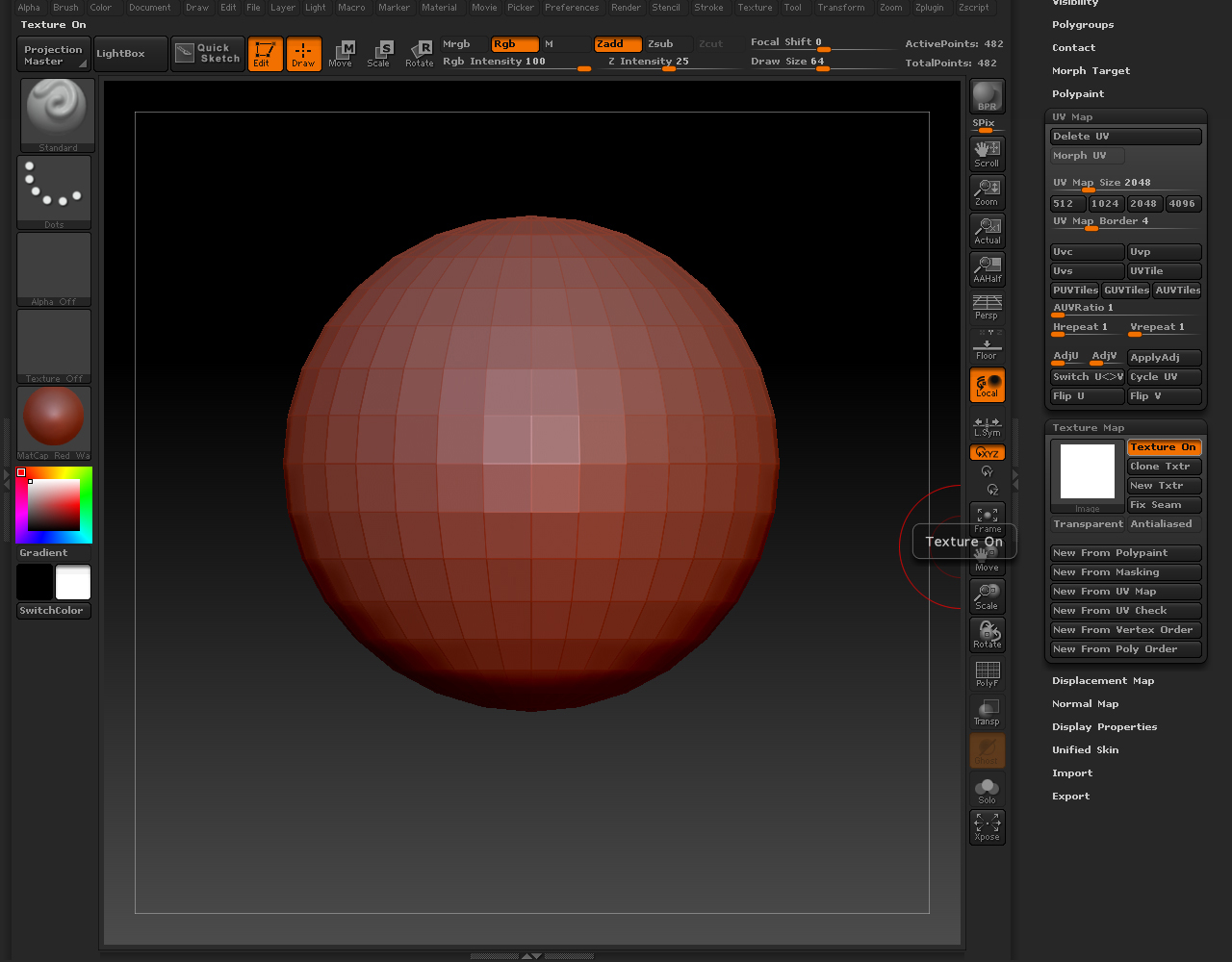Collapse the UV Map section header
This screenshot has height=962, width=1232.
(1072, 117)
